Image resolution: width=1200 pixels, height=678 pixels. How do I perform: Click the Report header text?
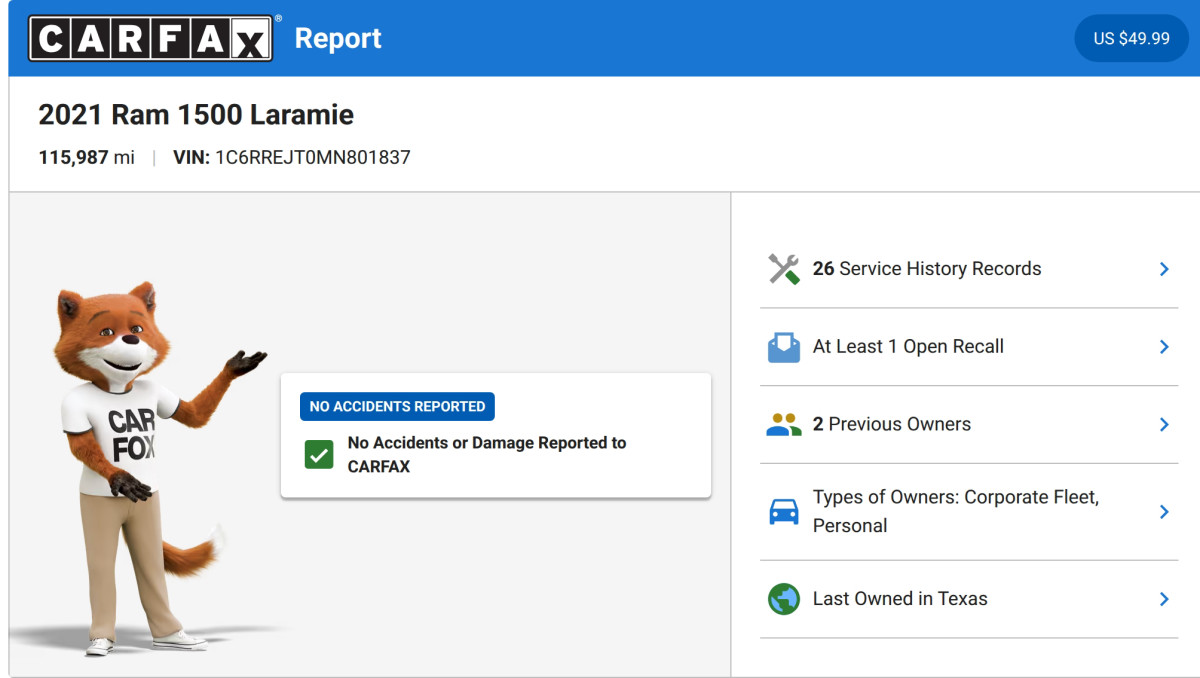(338, 39)
